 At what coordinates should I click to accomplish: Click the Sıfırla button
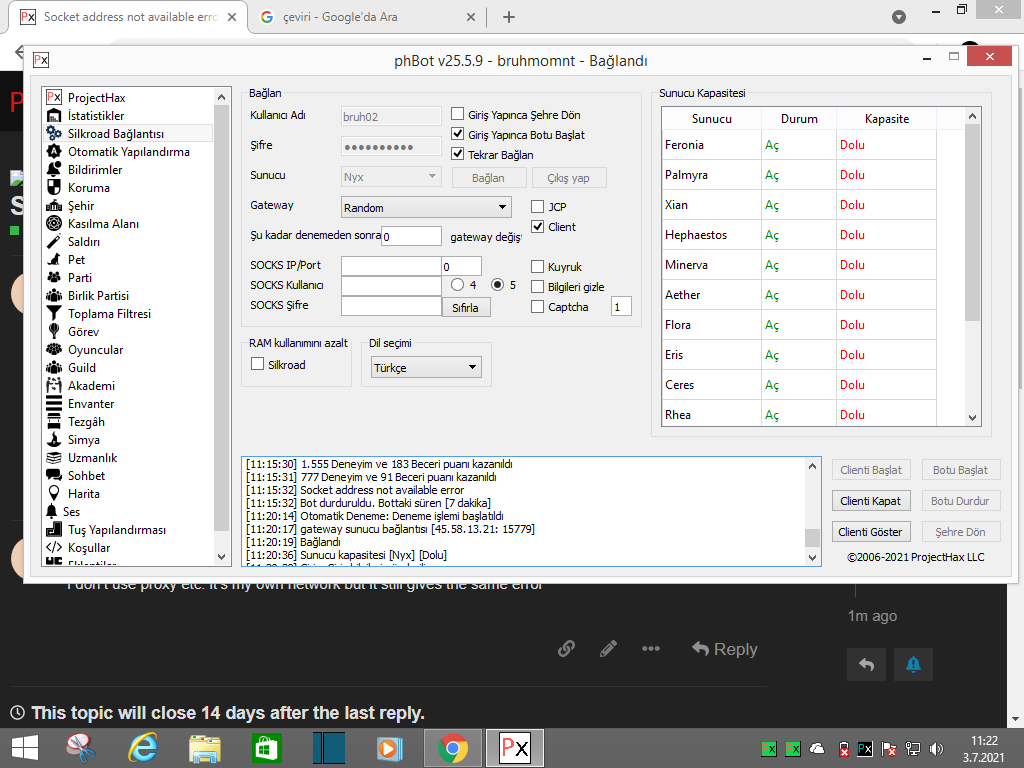pyautogui.click(x=466, y=307)
